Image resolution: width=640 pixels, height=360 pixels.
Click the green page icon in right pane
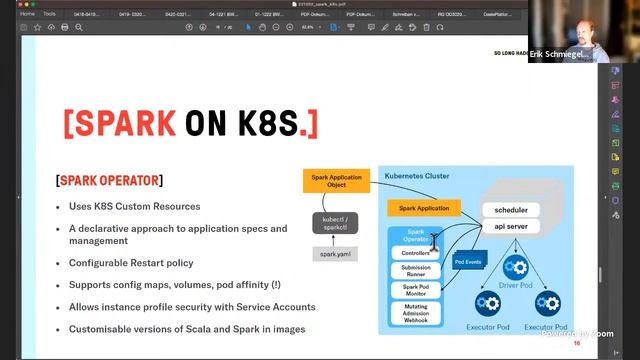tap(616, 143)
